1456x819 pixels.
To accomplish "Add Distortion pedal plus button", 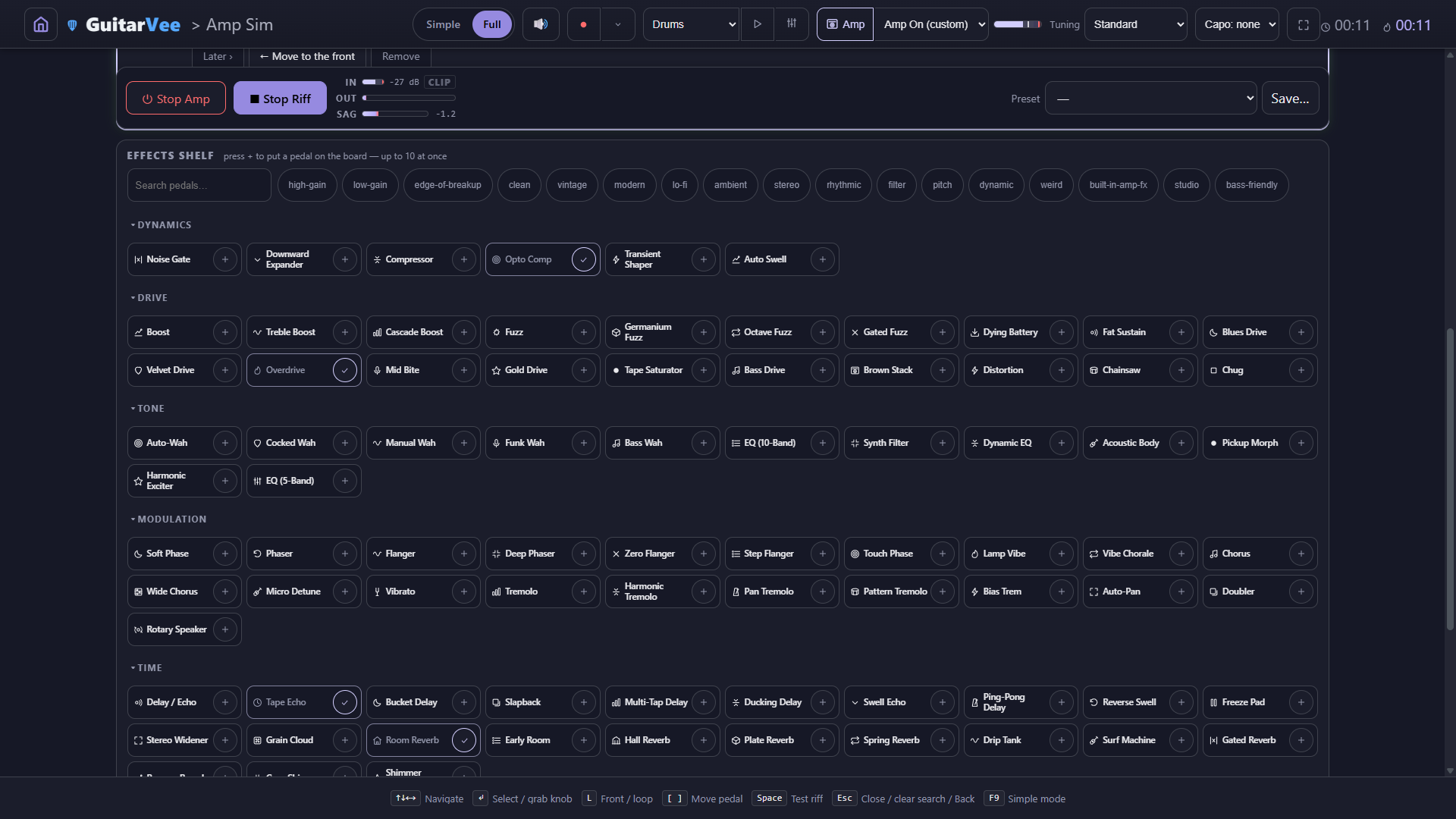I will (x=1062, y=370).
